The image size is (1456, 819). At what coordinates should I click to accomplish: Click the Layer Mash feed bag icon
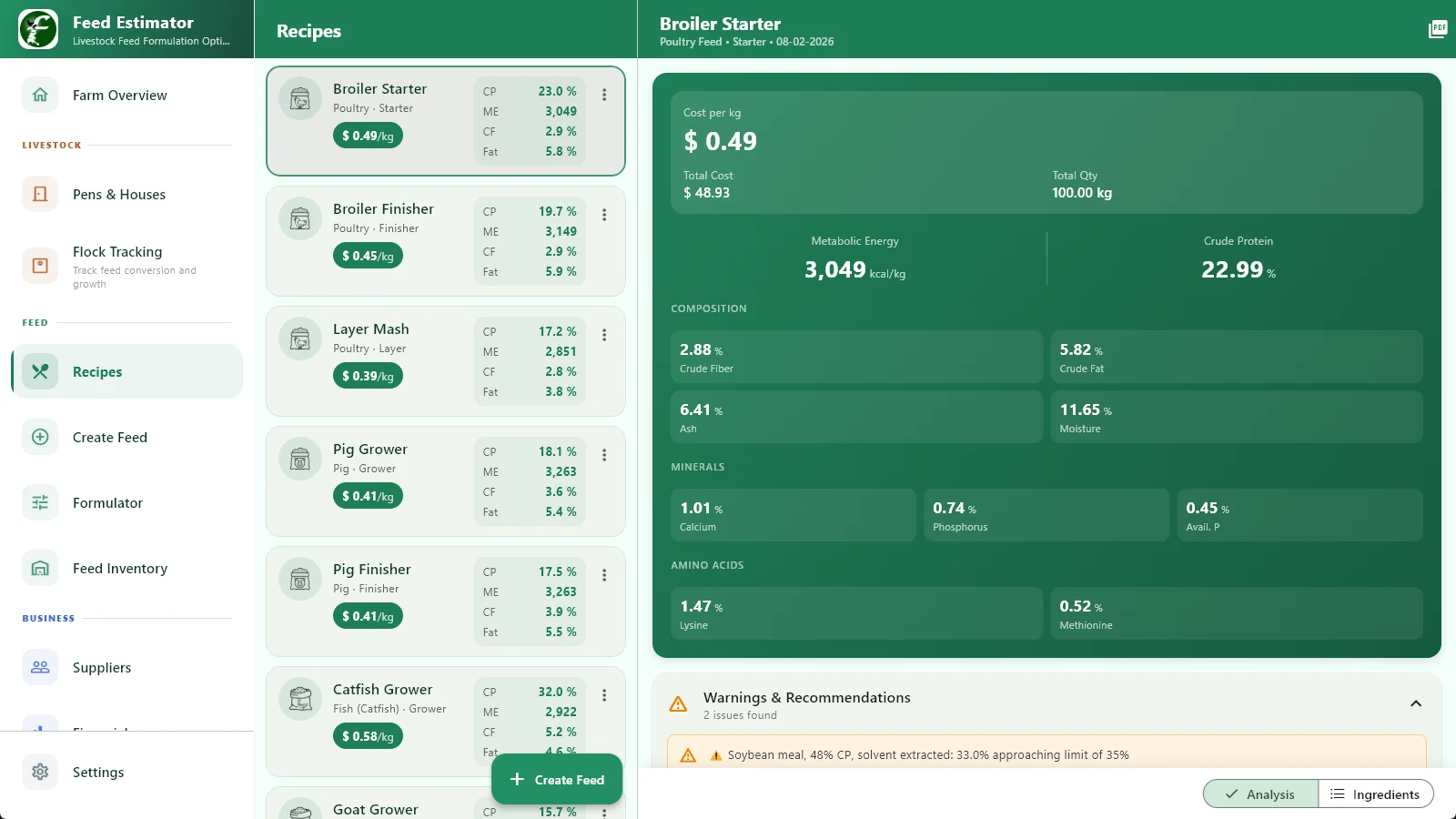tap(300, 339)
